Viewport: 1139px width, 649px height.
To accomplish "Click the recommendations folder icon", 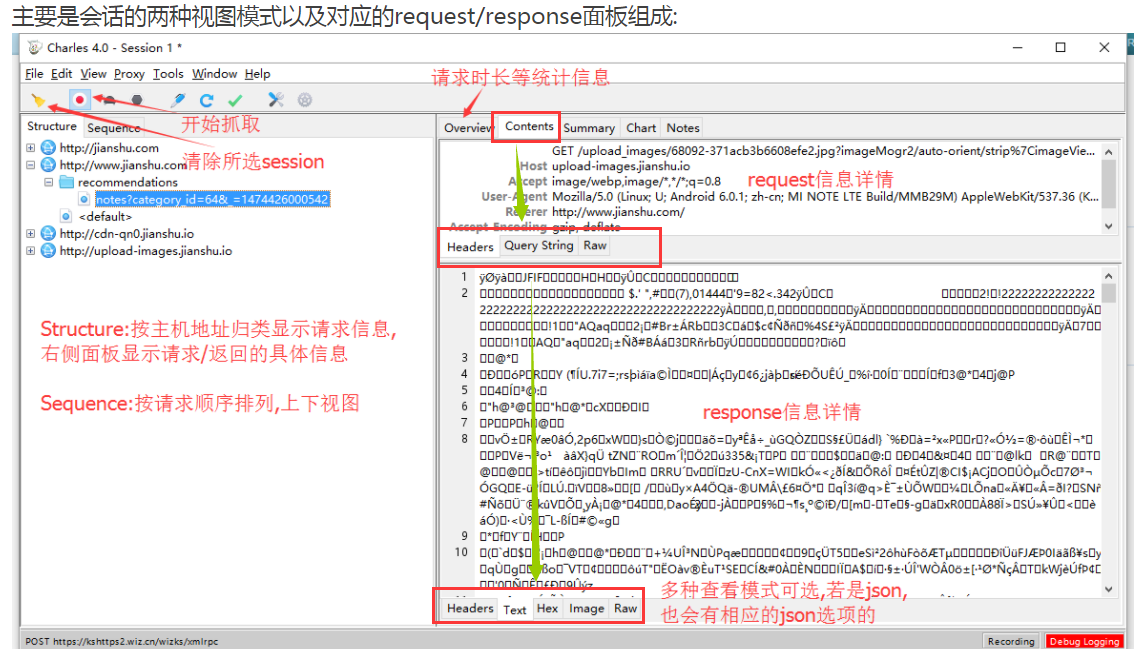I will click(x=66, y=182).
